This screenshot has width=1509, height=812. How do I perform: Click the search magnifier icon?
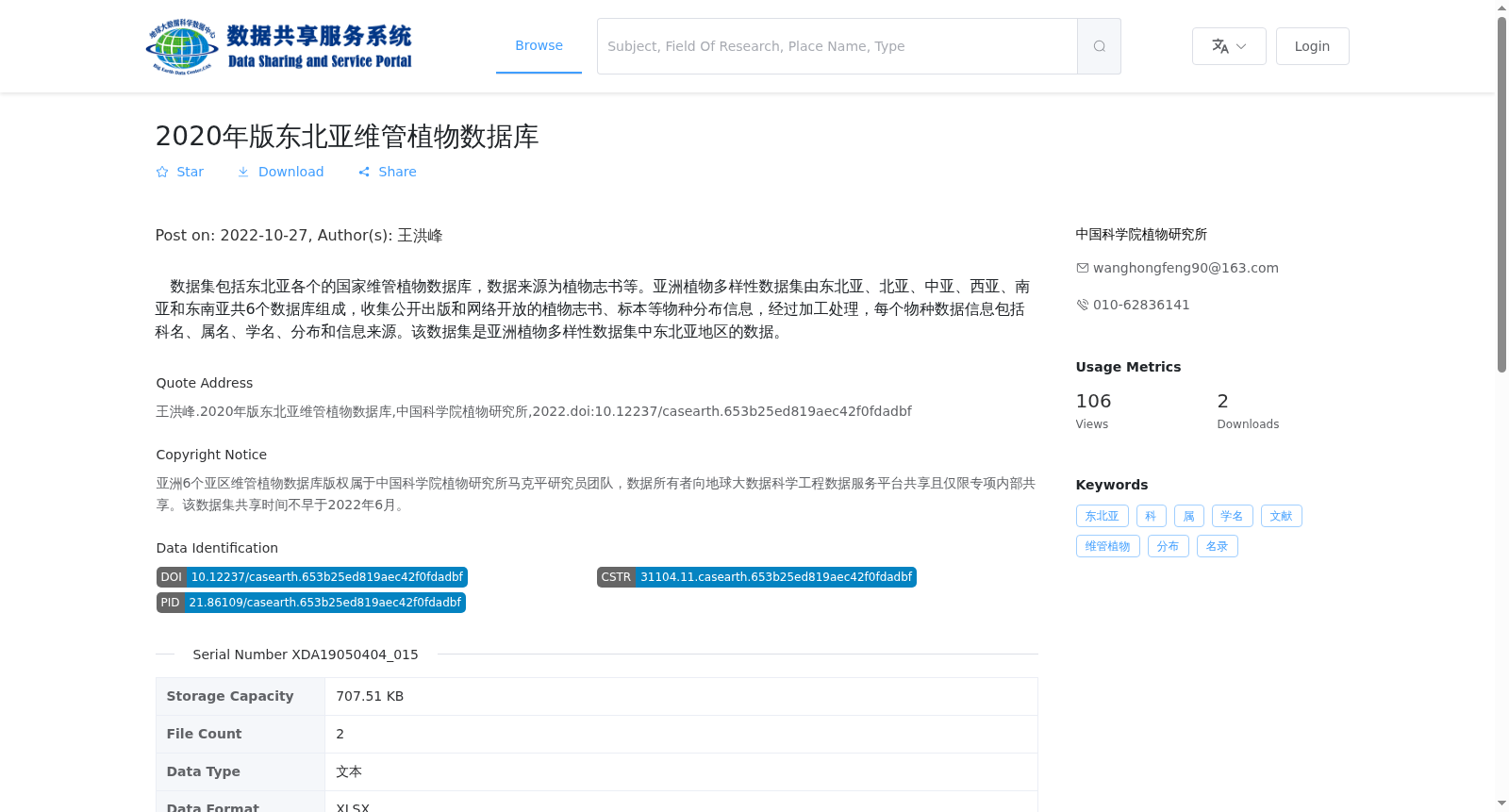[x=1099, y=46]
